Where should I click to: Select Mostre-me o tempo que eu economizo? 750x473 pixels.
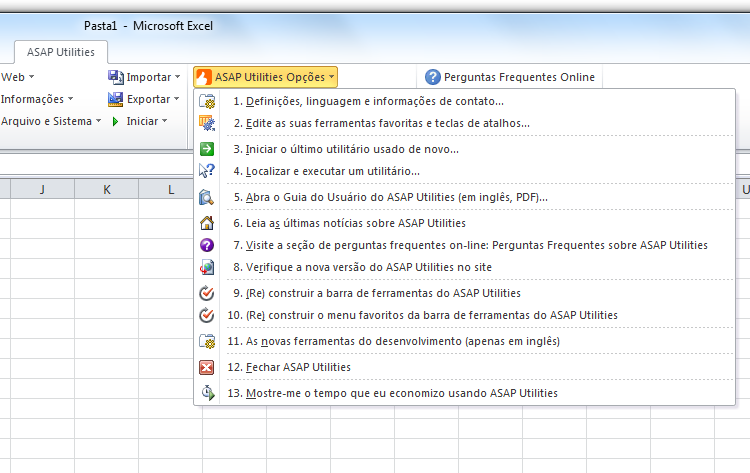(464, 393)
